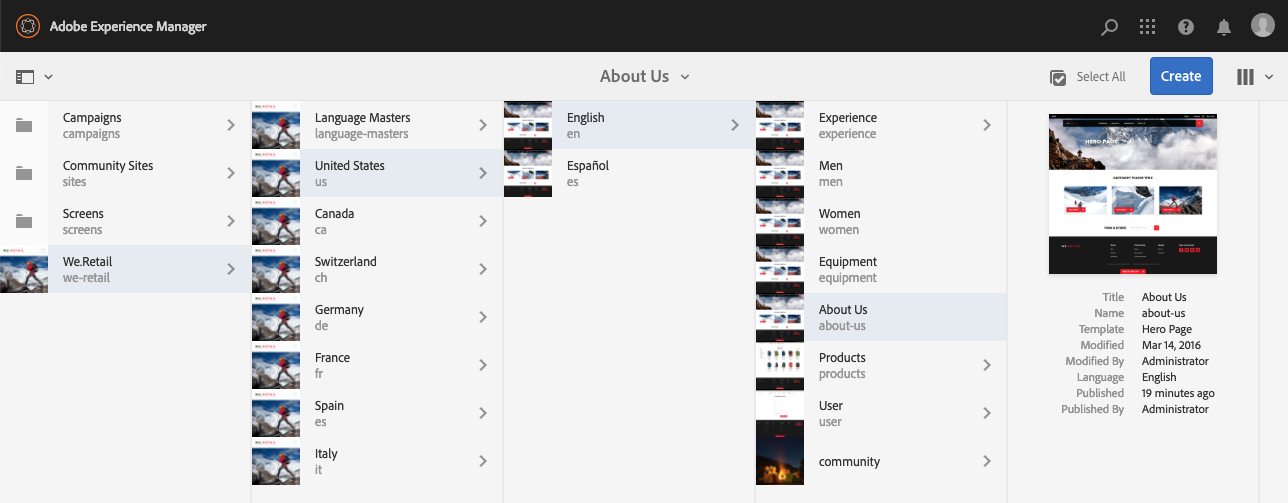Check the Select All checkbox
The width and height of the screenshot is (1288, 503).
tap(1058, 77)
